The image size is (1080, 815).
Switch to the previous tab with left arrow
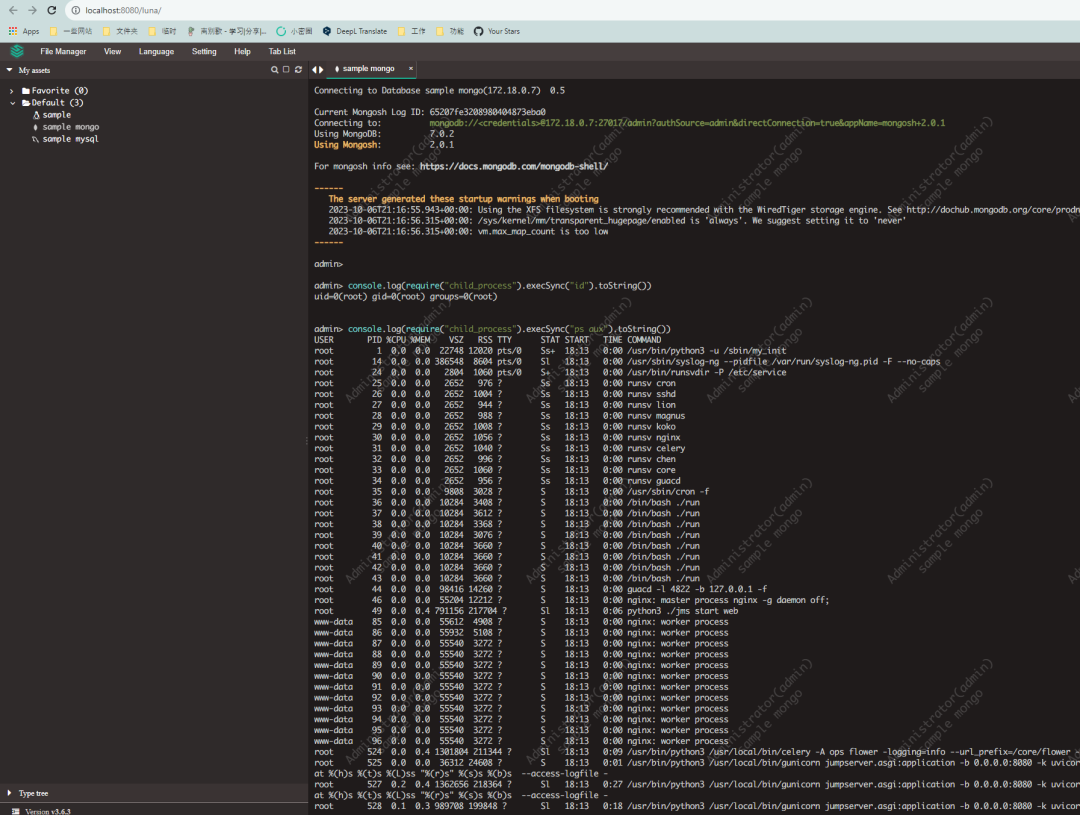(314, 69)
